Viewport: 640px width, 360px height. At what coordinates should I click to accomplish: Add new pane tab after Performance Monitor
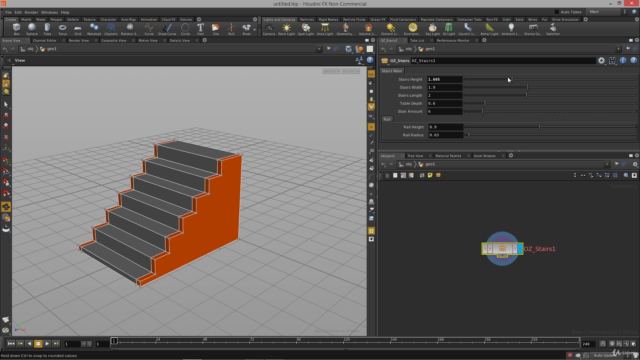coord(484,40)
